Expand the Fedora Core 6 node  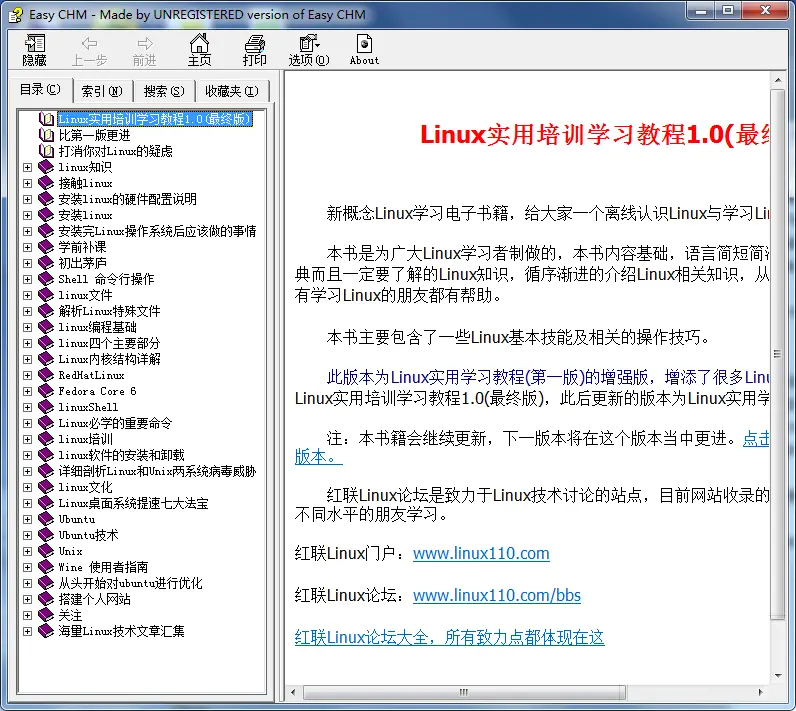click(x=27, y=391)
